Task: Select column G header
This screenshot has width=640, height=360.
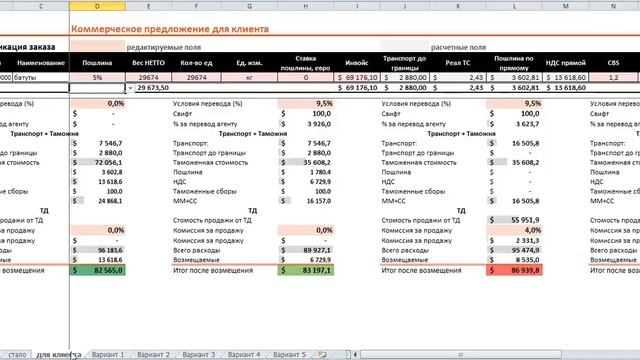Action: [x=249, y=6]
